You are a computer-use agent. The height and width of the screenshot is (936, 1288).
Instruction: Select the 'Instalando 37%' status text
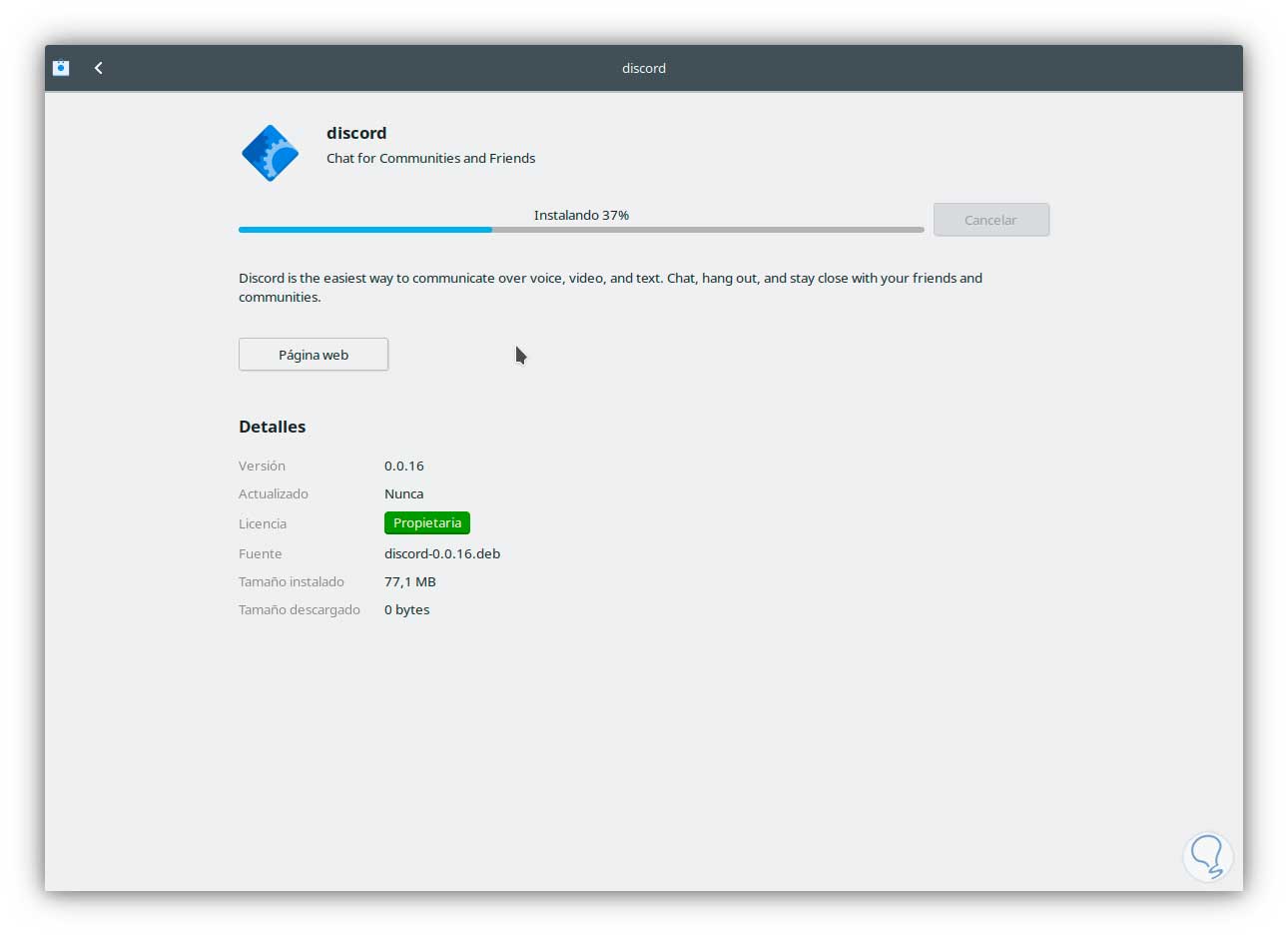pyautogui.click(x=581, y=215)
